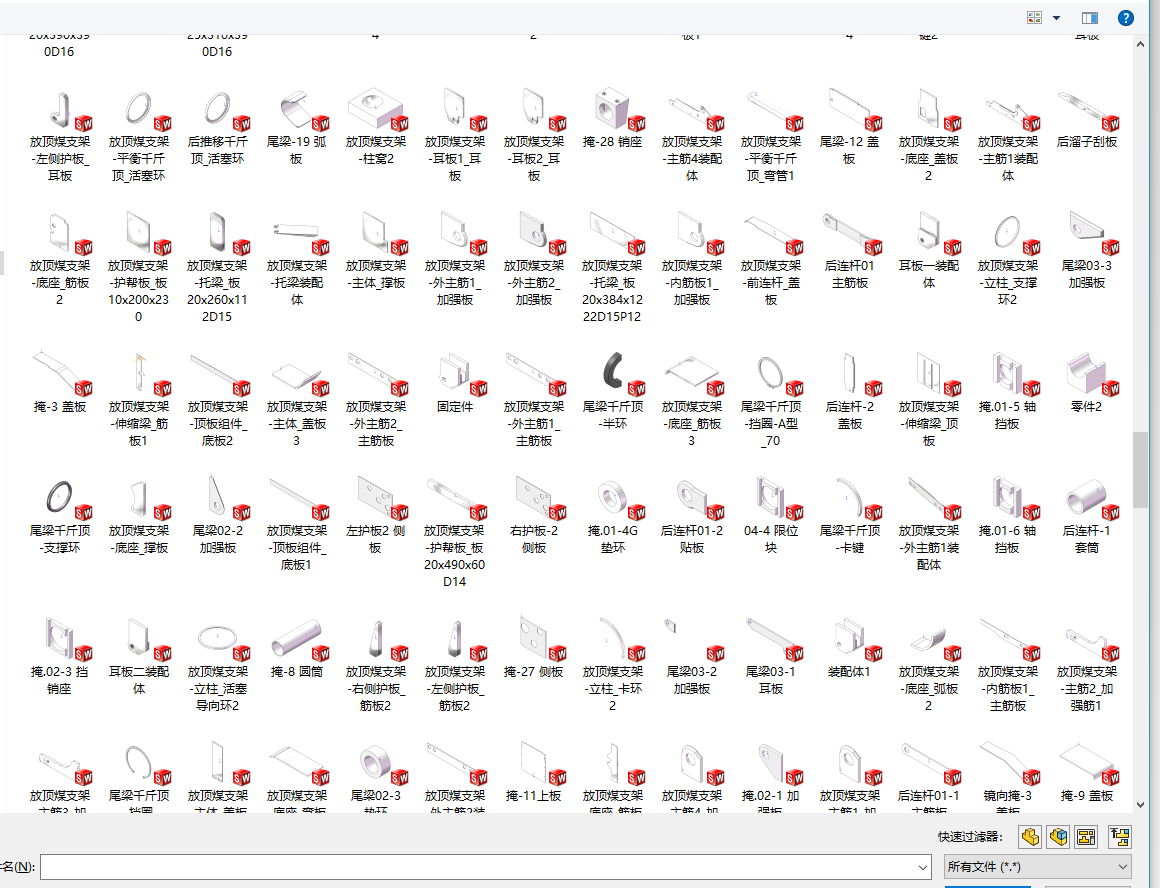Select file 后连杆-2 盖板
1160x888 pixels.
(849, 391)
